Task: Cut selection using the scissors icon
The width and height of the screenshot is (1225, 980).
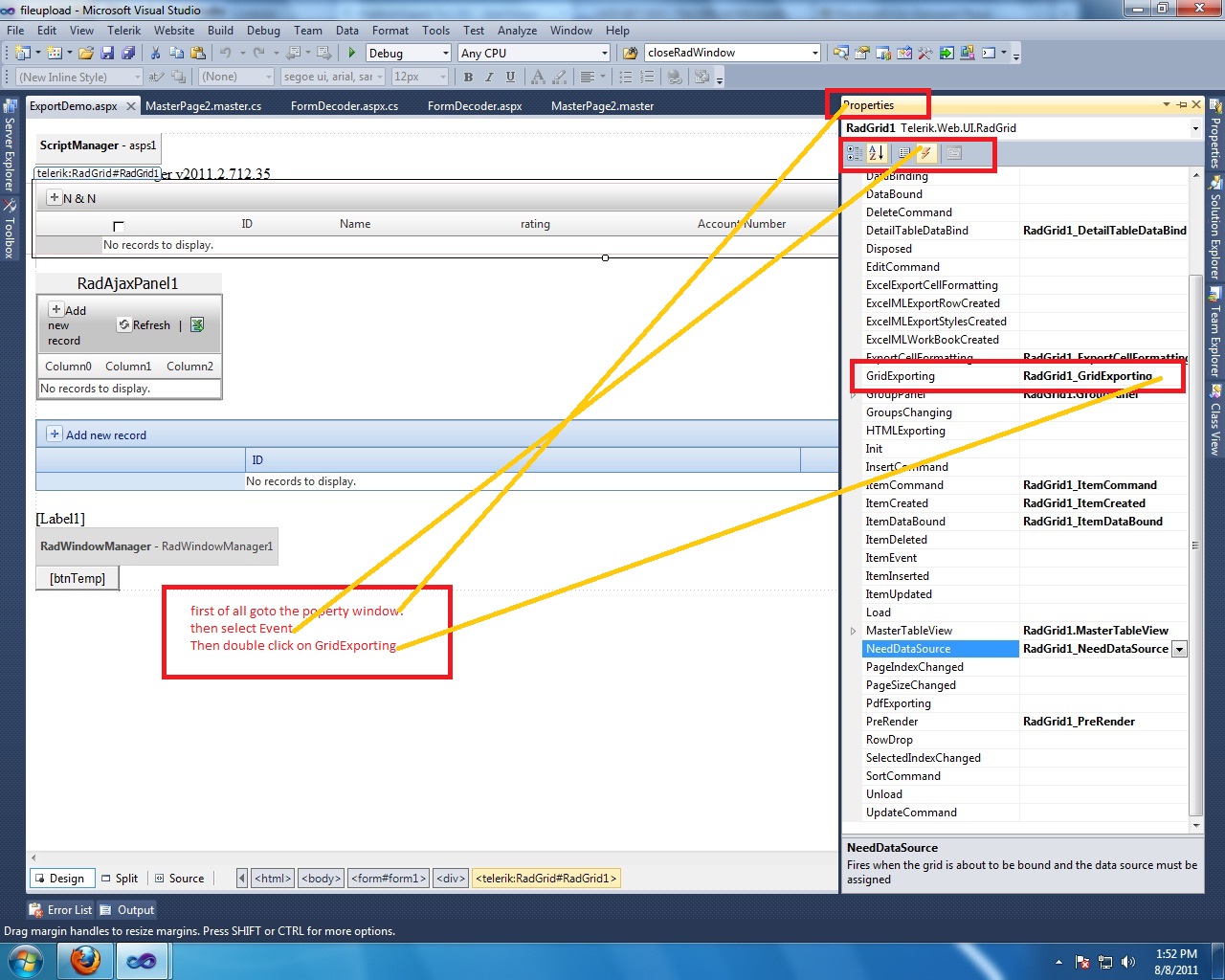Action: [157, 54]
